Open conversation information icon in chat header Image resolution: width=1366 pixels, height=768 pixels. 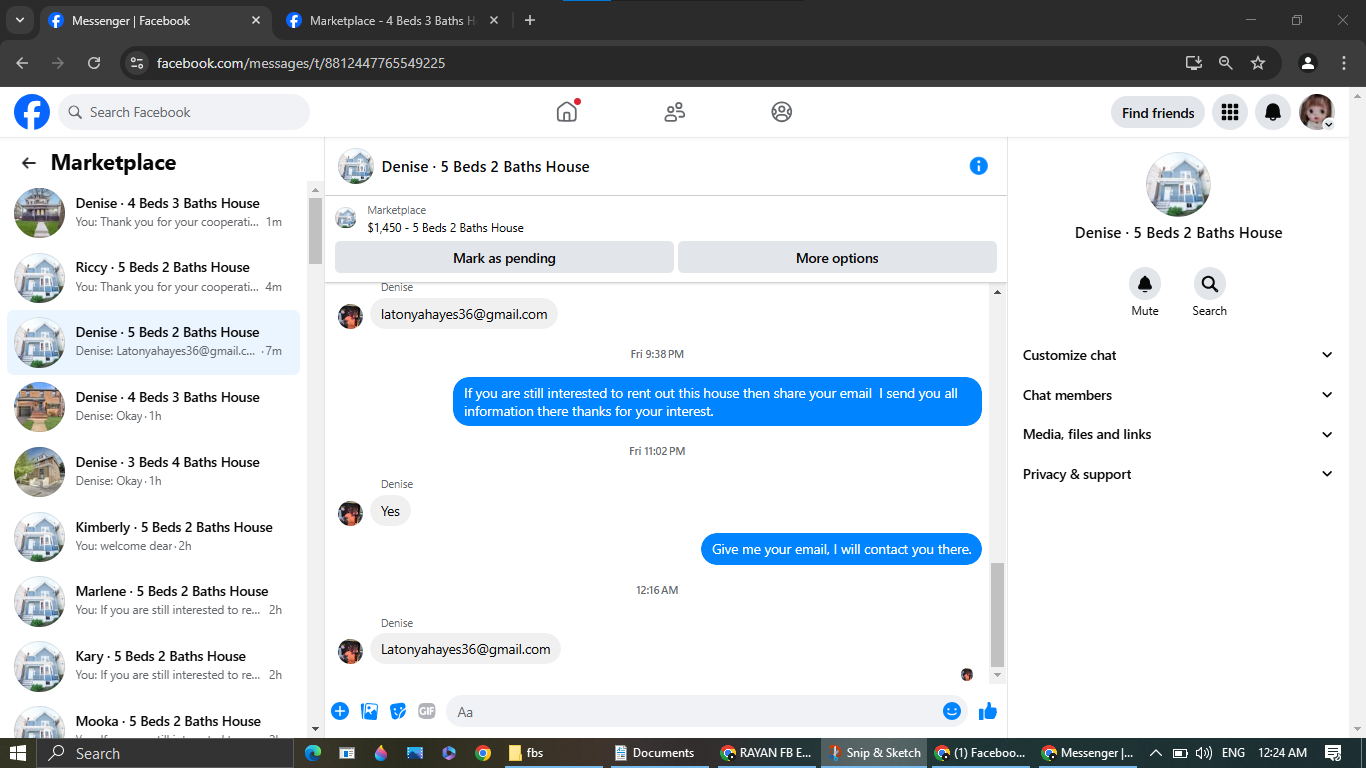tap(979, 166)
